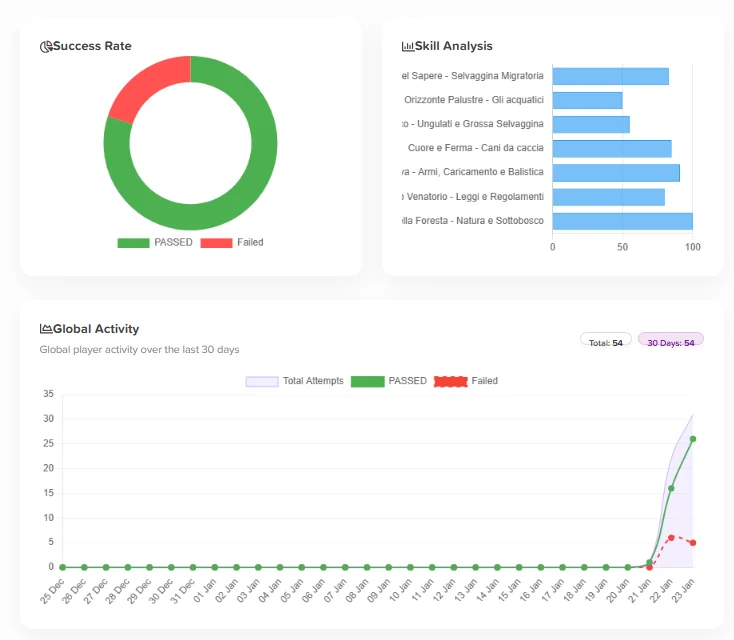The width and height of the screenshot is (734, 640).
Task: Click the Leggi e Regolamenti skill bar
Action: [608, 197]
